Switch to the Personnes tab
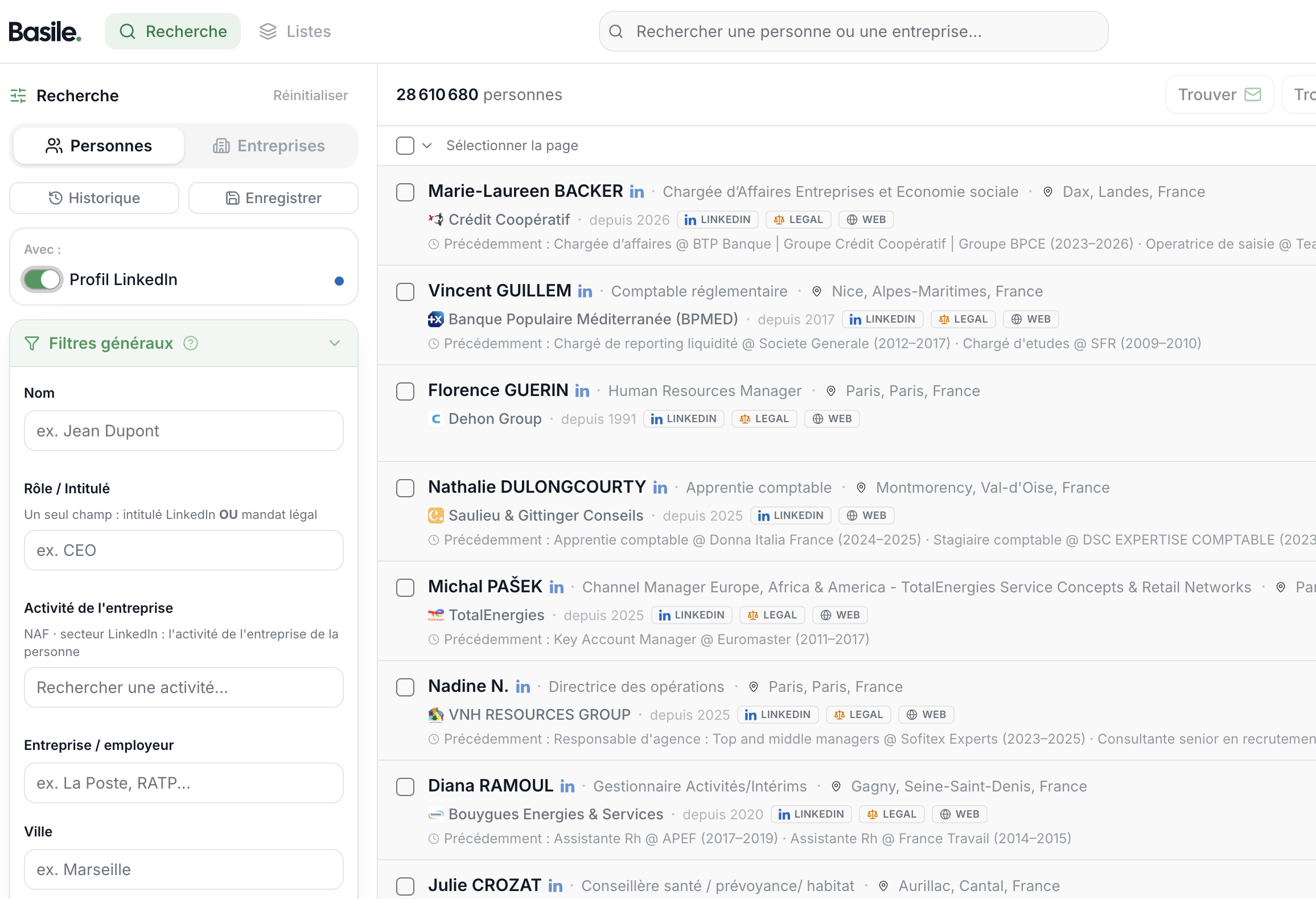 tap(98, 146)
